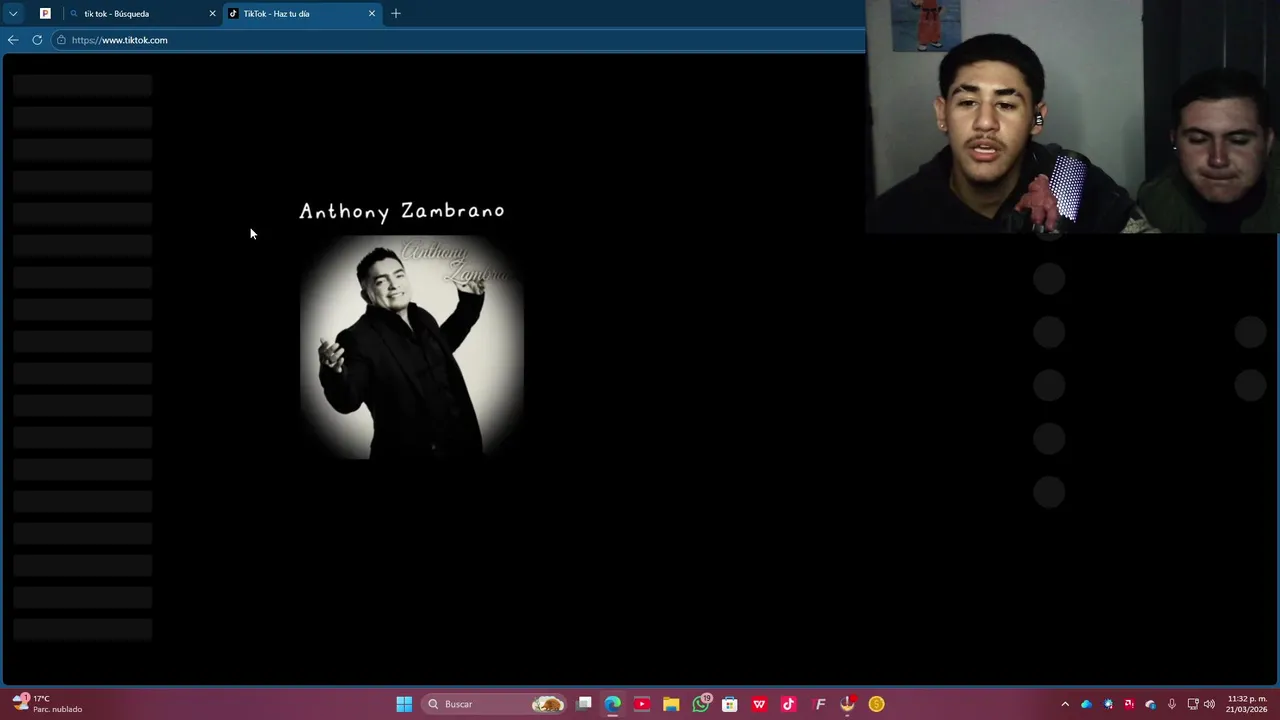1280x720 pixels.
Task: Open the blue starburst tray icon
Action: click(1108, 704)
